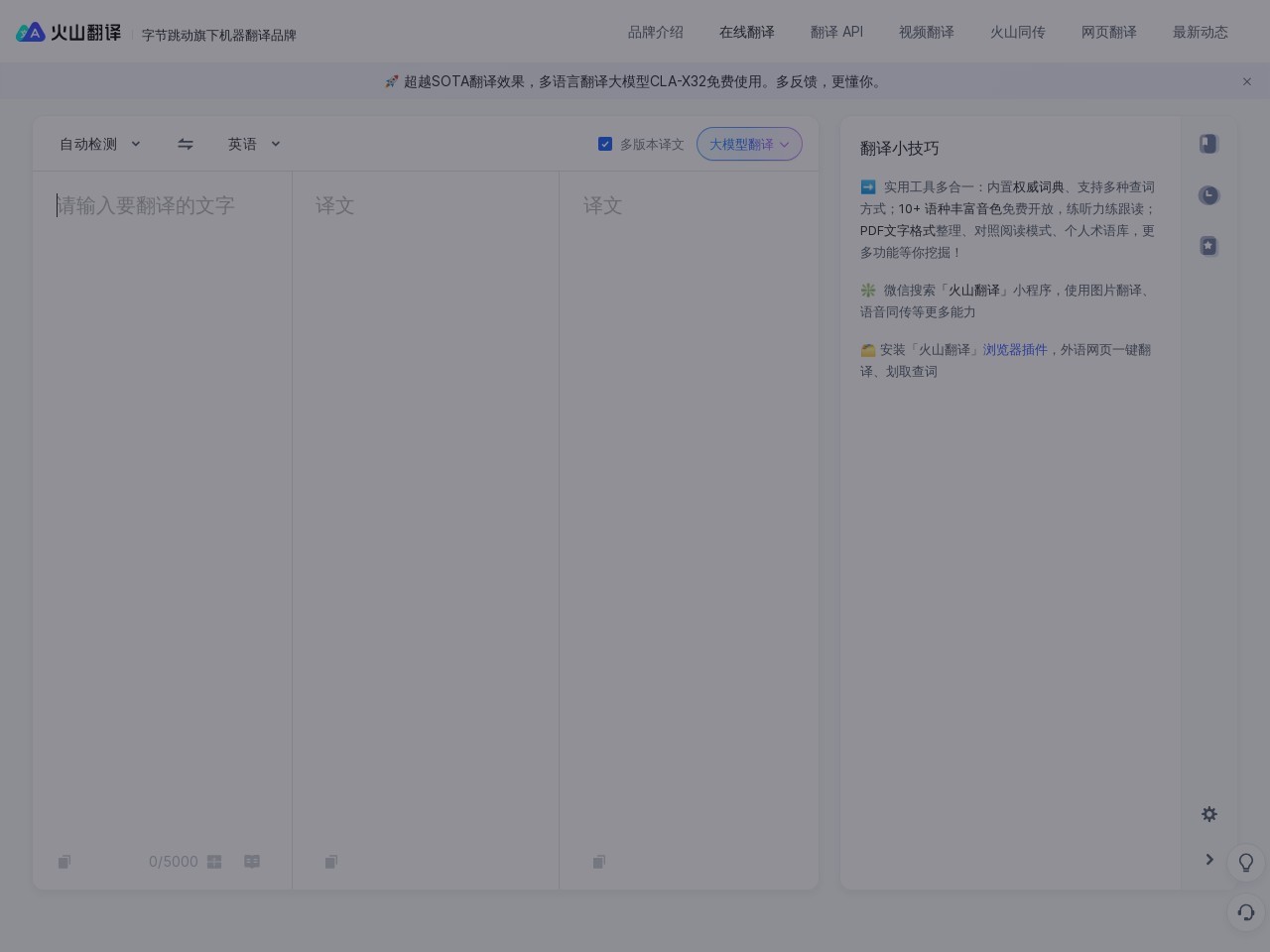
Task: Open 品牌介绍 nav item
Action: point(656,32)
